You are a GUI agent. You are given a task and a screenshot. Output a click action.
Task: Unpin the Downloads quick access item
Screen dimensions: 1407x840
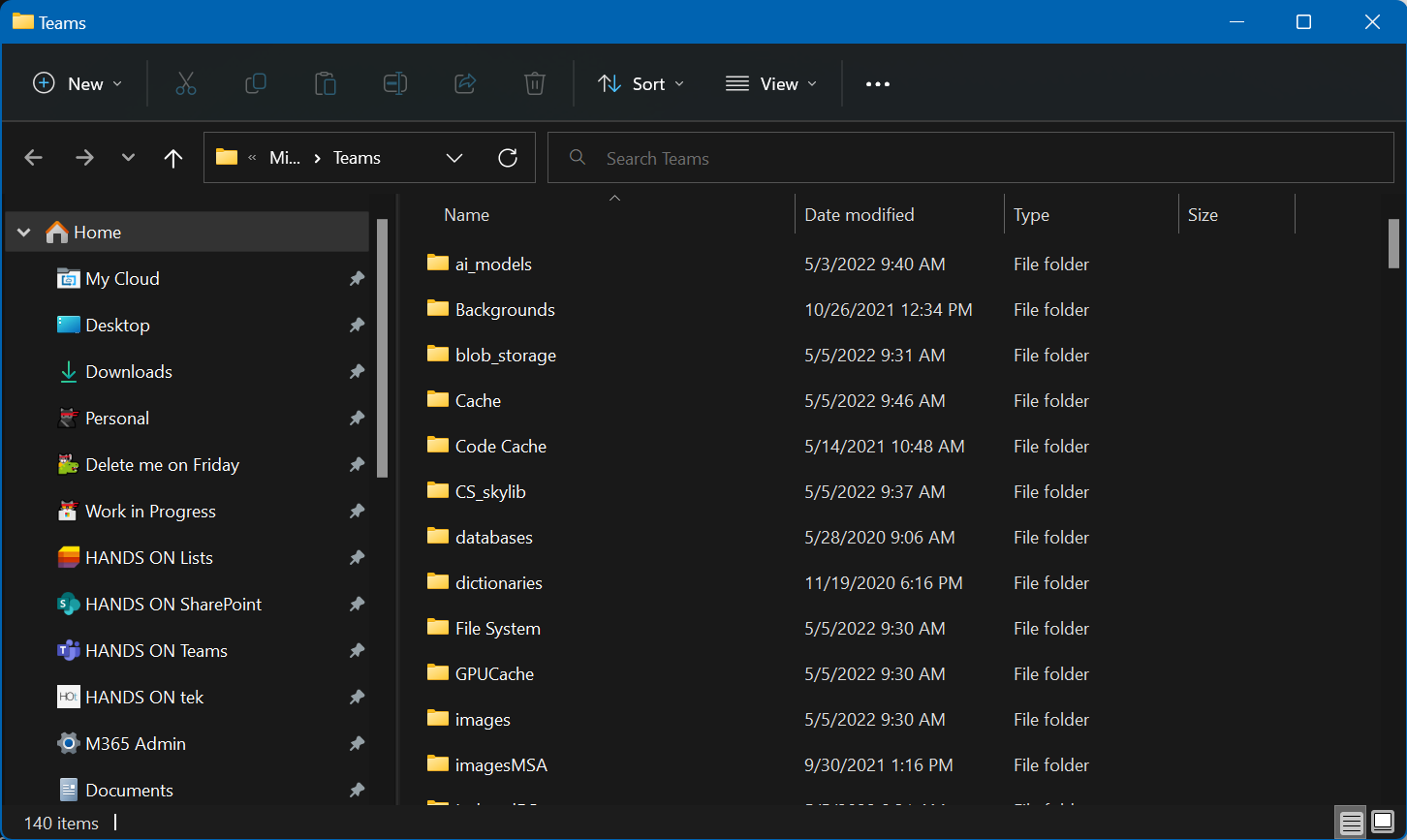click(x=357, y=372)
